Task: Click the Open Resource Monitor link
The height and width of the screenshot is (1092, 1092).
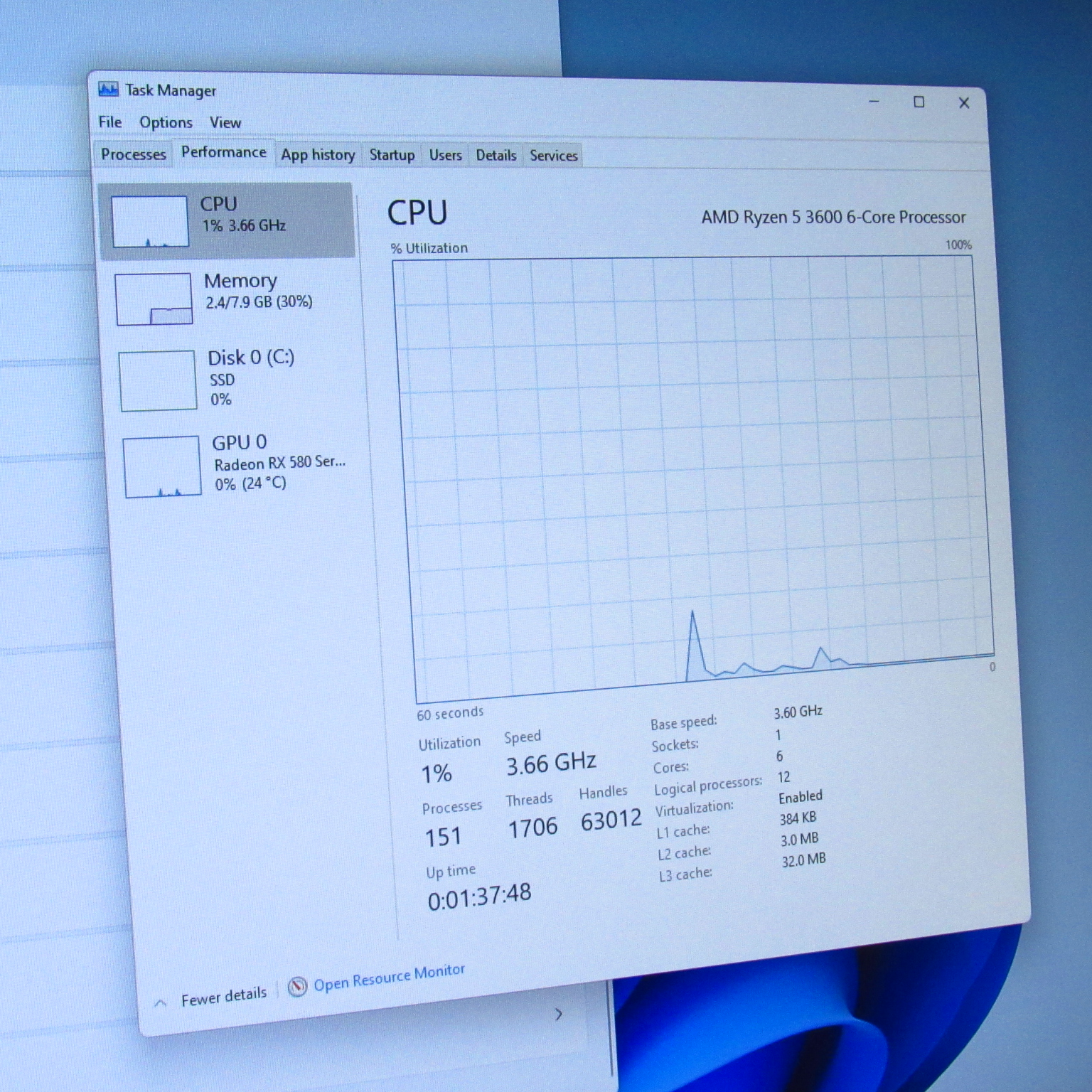Action: click(389, 977)
